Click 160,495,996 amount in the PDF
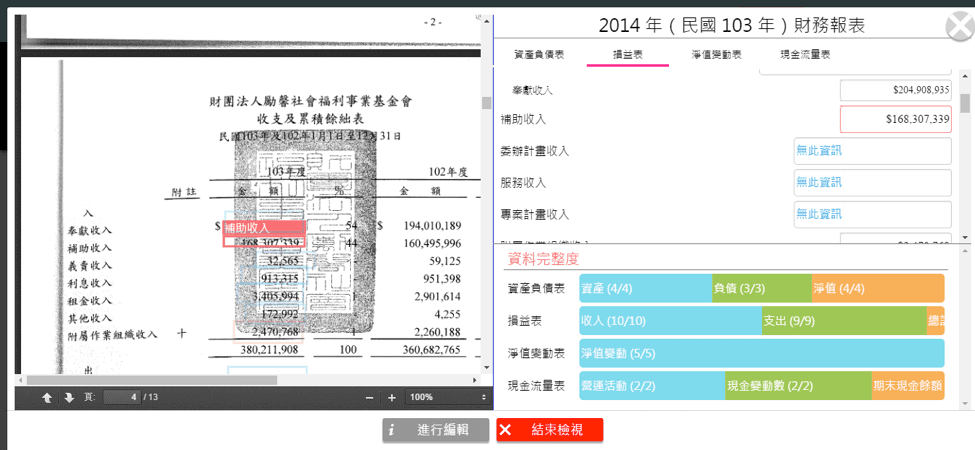Screen dimensions: 975x450 pos(432,242)
